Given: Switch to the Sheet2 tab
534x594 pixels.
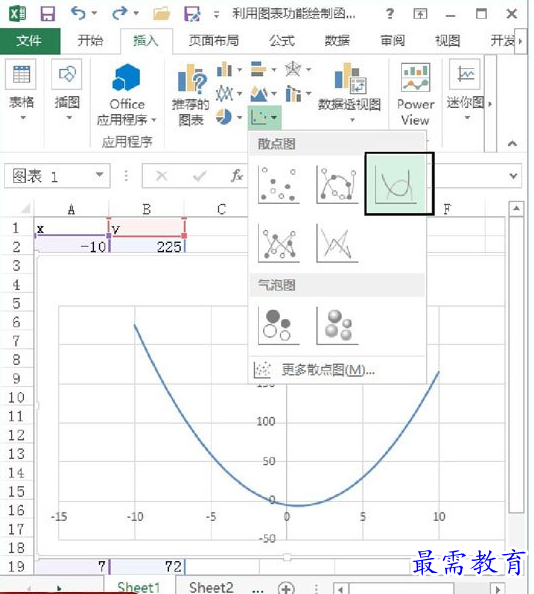Looking at the screenshot, I should coord(211,587).
